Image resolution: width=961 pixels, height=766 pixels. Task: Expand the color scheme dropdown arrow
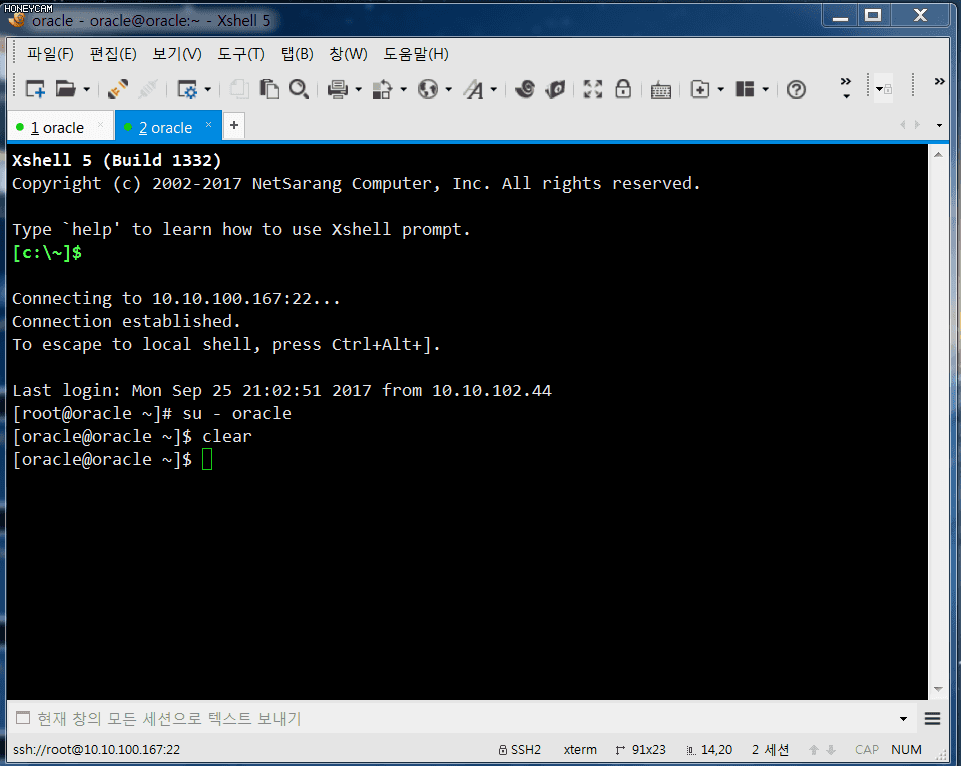[403, 89]
